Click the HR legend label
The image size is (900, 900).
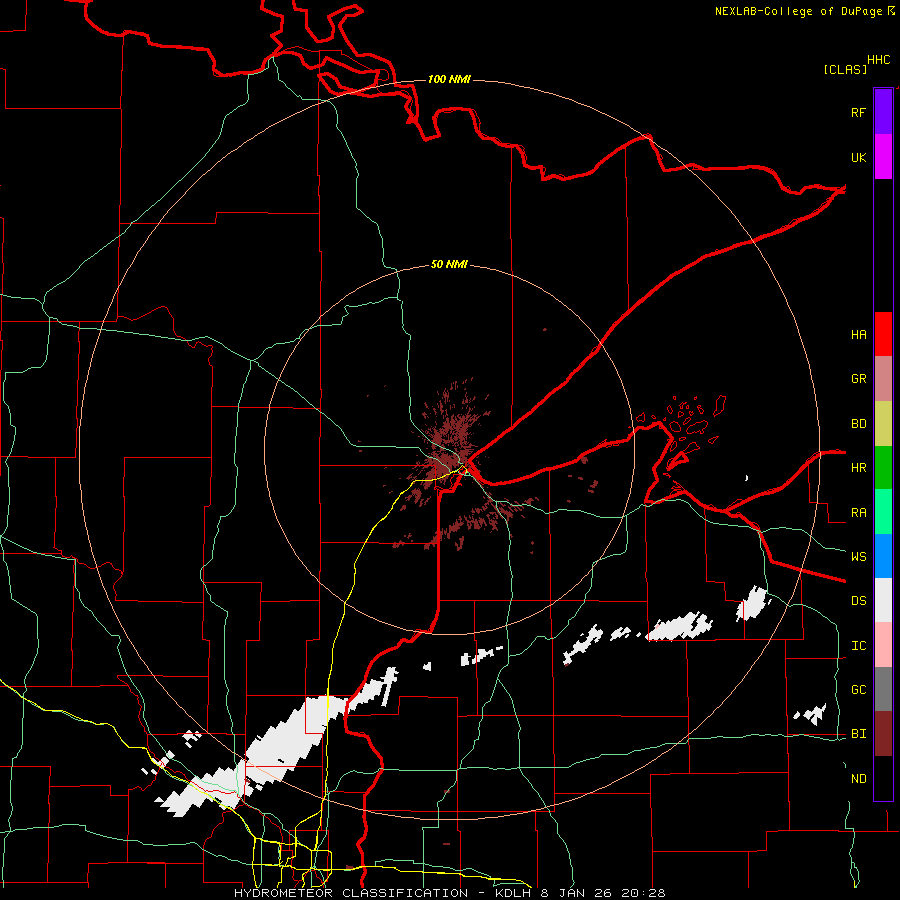pos(858,468)
